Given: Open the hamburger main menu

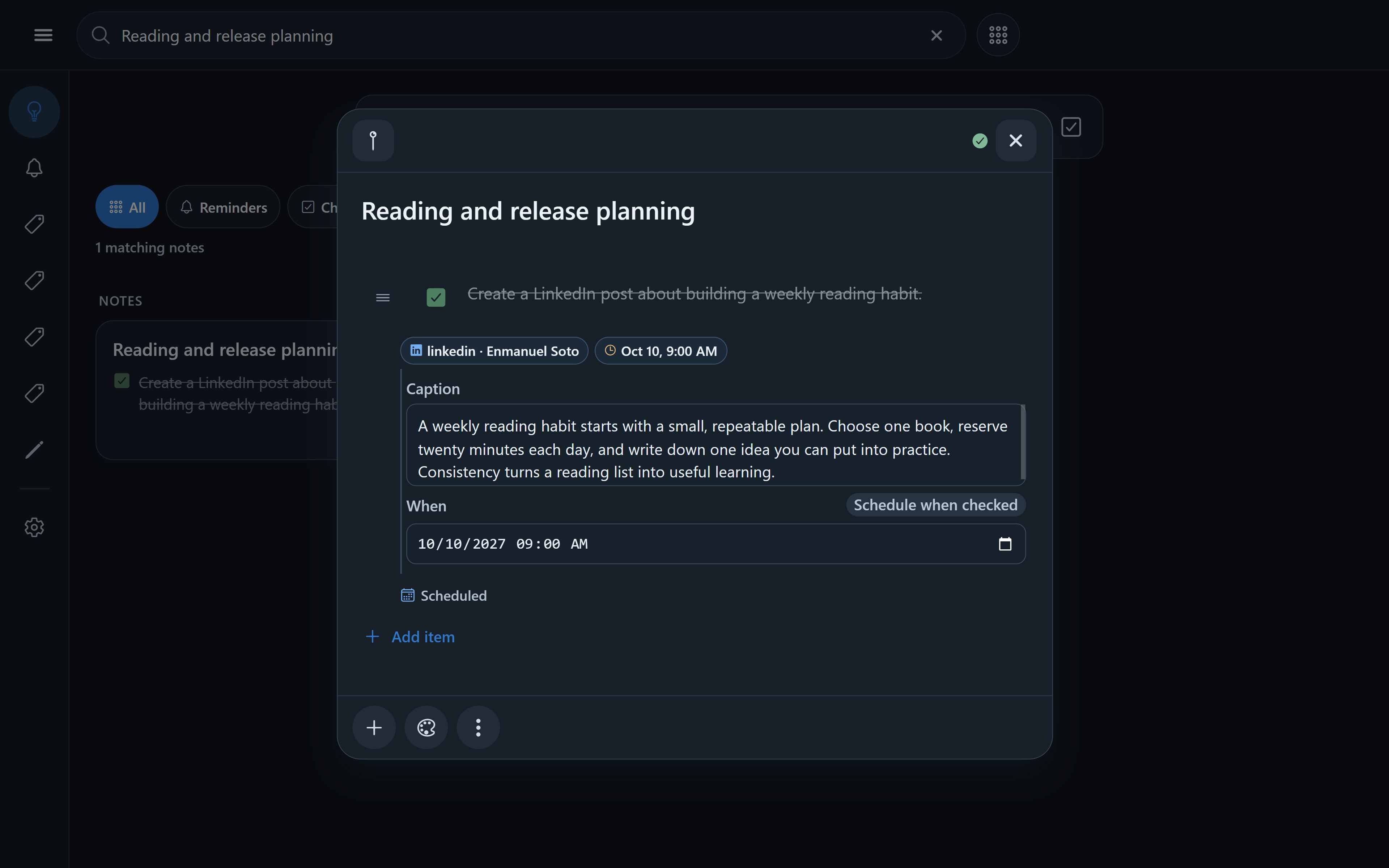Looking at the screenshot, I should pos(43,35).
